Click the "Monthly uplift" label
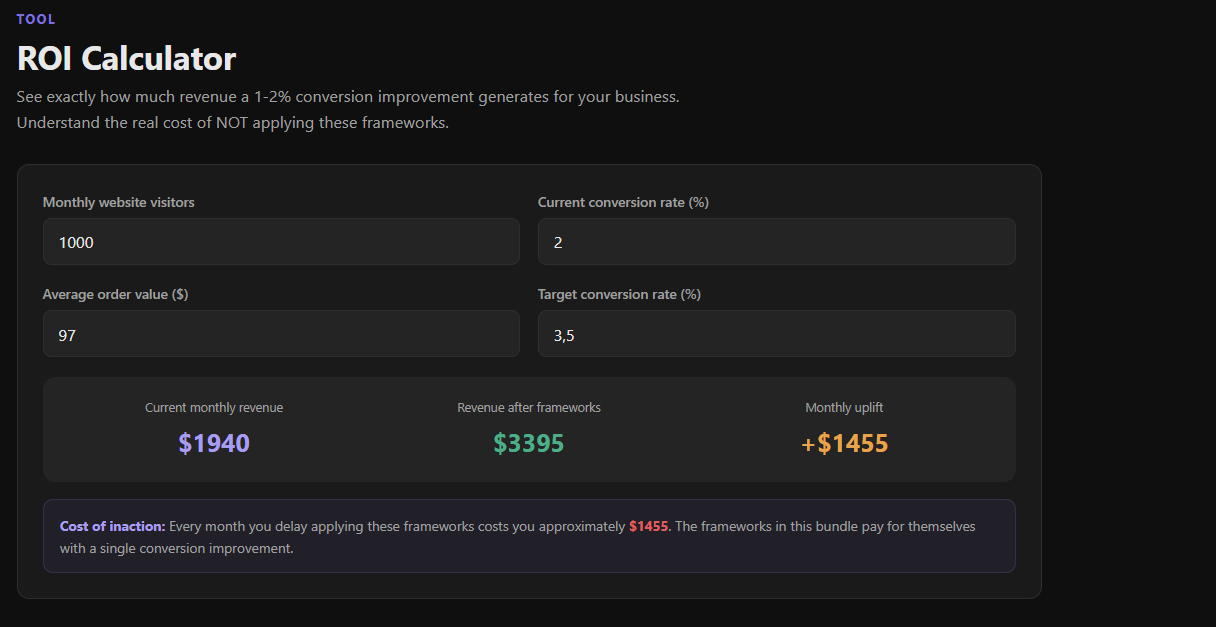 tap(844, 408)
